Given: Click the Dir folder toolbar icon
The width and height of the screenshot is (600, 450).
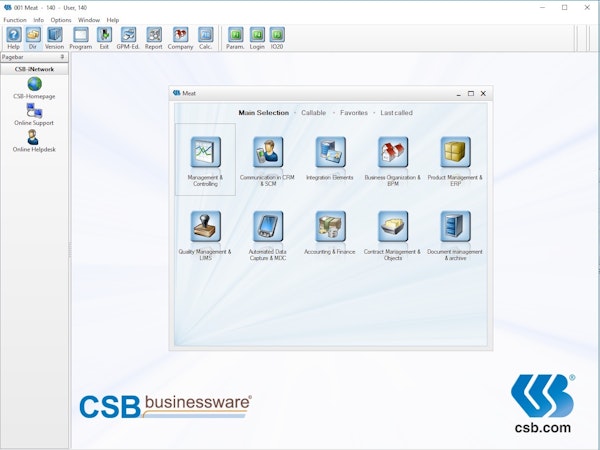Looking at the screenshot, I should point(33,38).
